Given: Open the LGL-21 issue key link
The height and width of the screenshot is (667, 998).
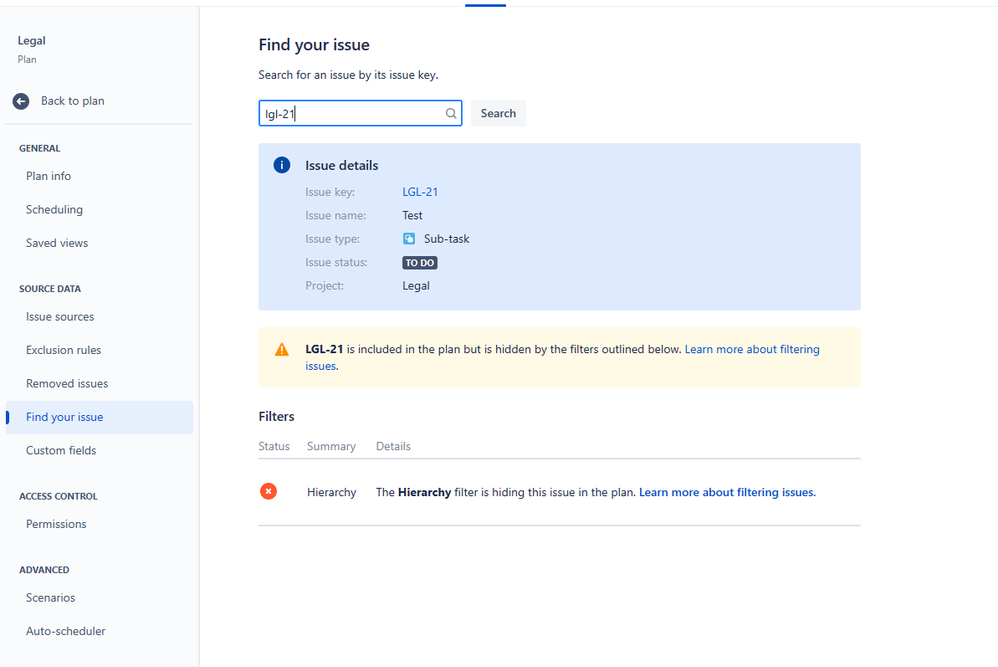Looking at the screenshot, I should tap(420, 192).
